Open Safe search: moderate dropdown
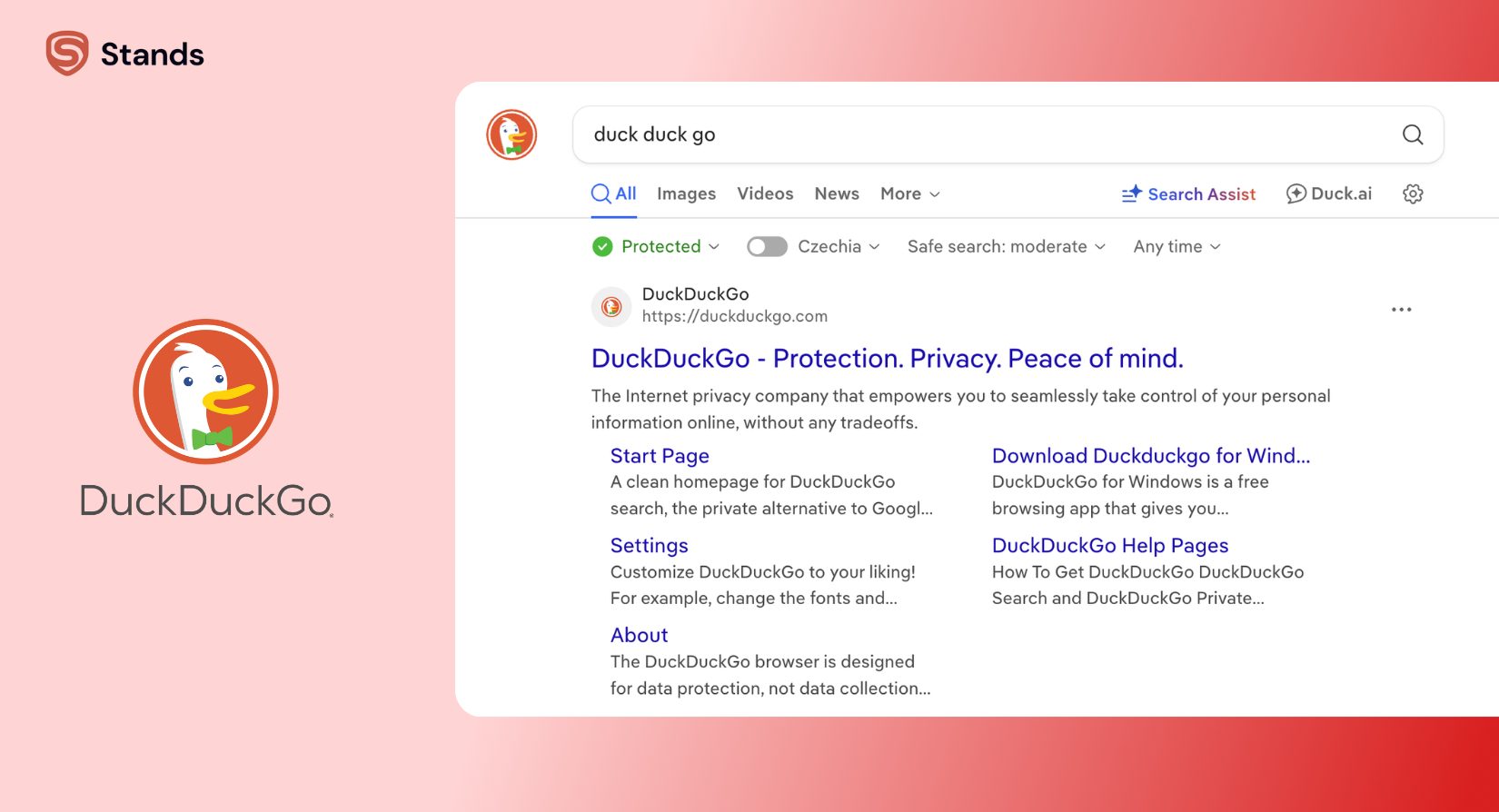The image size is (1499, 812). click(1007, 246)
